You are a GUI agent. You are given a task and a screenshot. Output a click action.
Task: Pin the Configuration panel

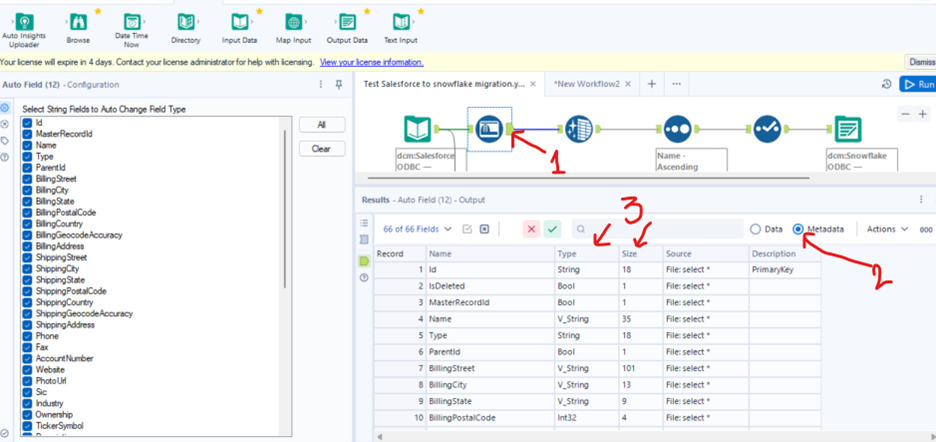[x=339, y=85]
